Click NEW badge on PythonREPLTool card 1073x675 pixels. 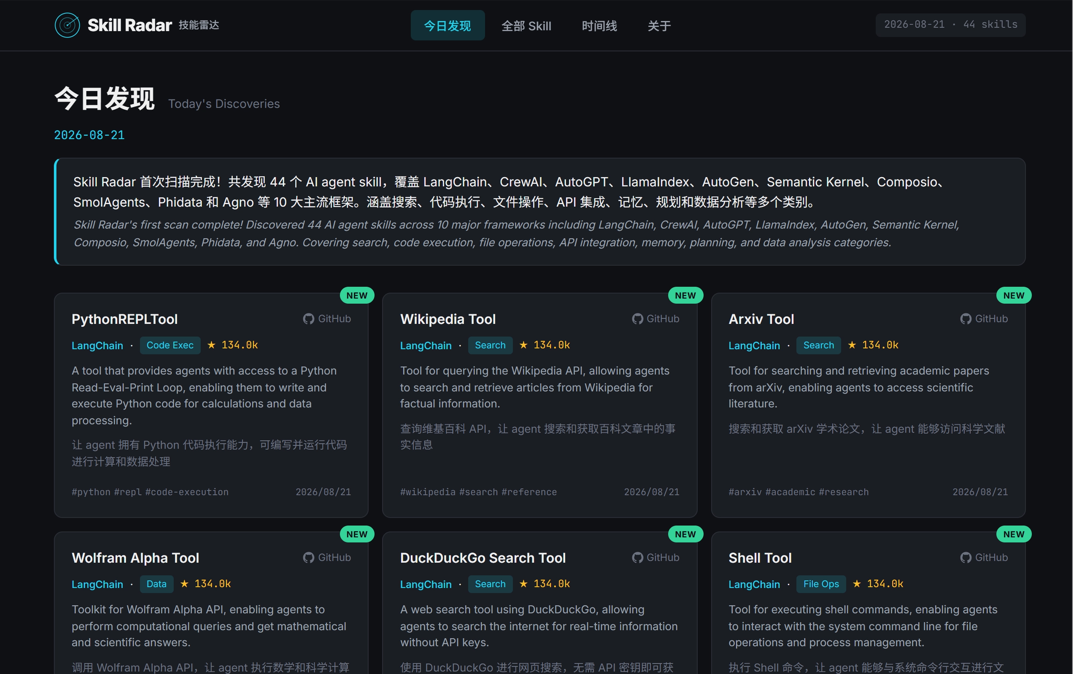[357, 296]
